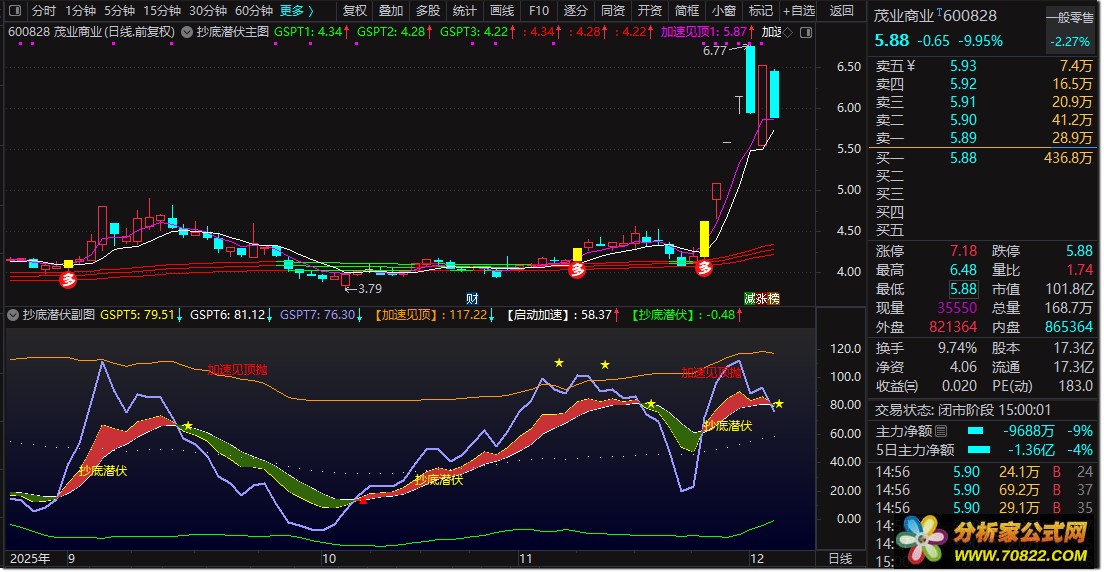Open 复权 price adjustment option
Viewport: 1104px width, 572px height.
pos(355,11)
